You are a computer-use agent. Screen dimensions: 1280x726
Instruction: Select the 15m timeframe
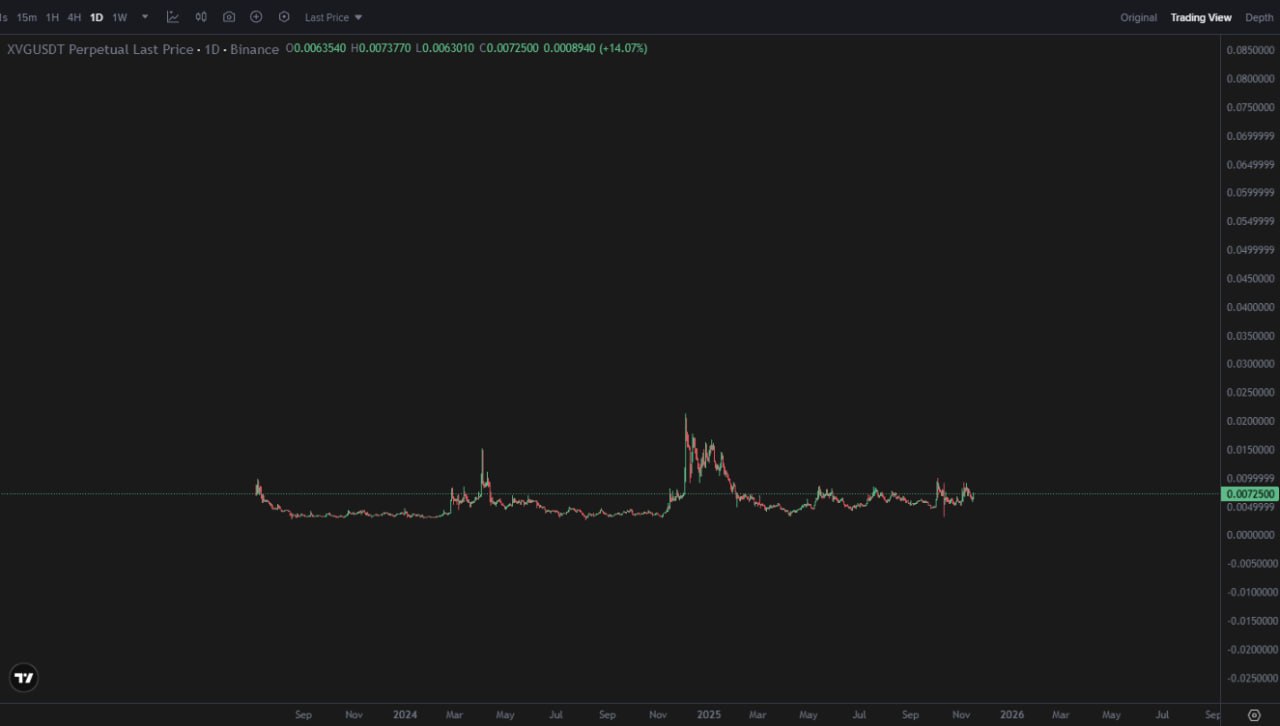(x=27, y=17)
